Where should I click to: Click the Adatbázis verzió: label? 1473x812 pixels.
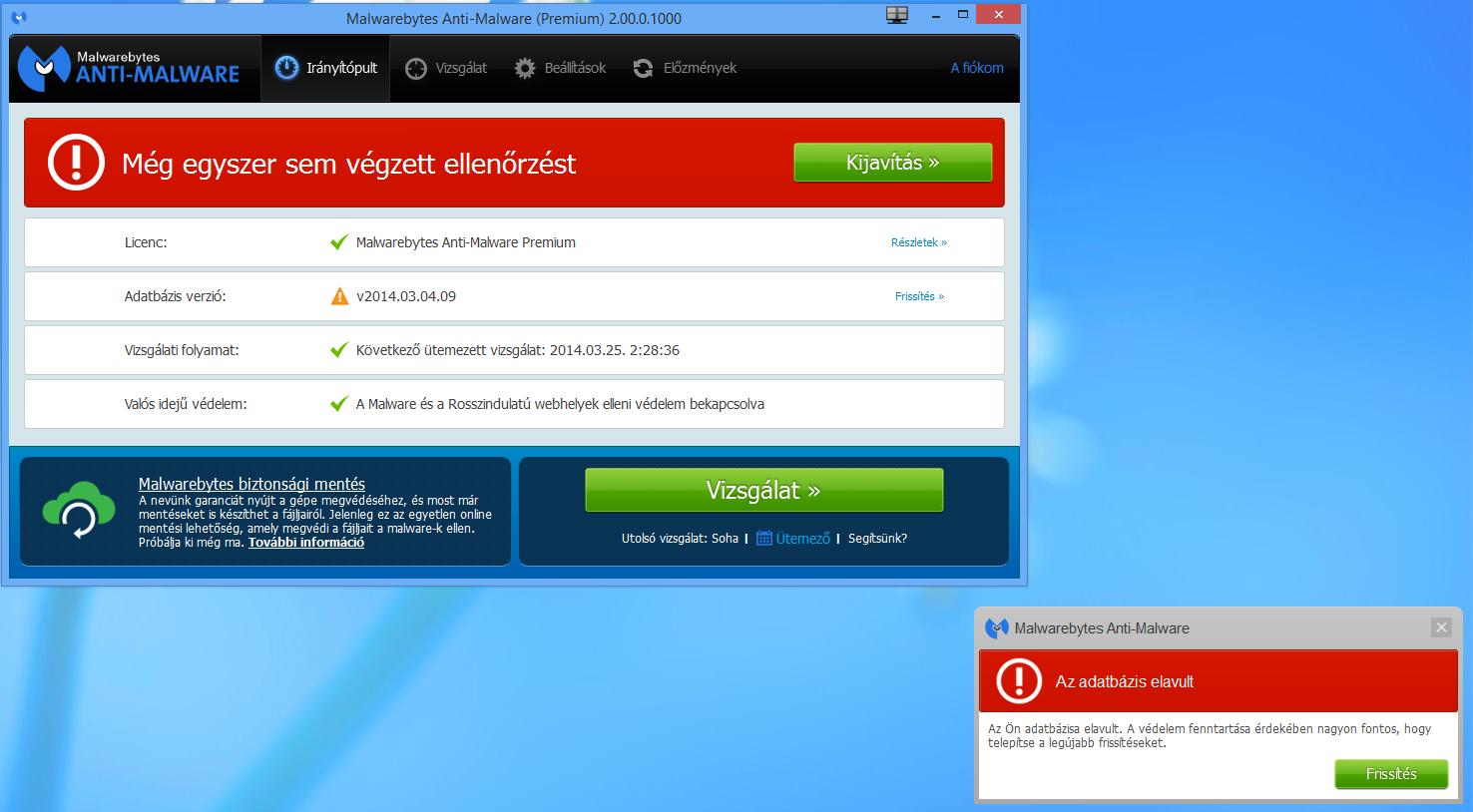coord(176,296)
